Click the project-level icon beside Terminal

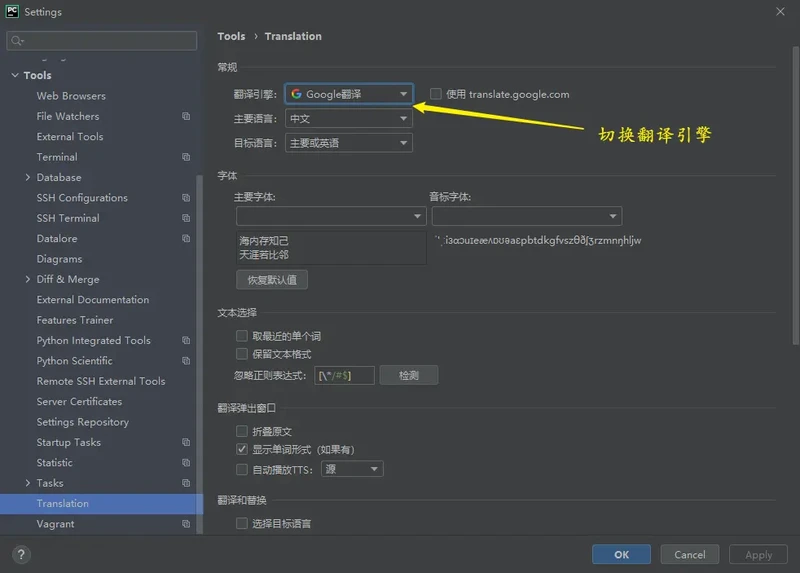tap(186, 157)
